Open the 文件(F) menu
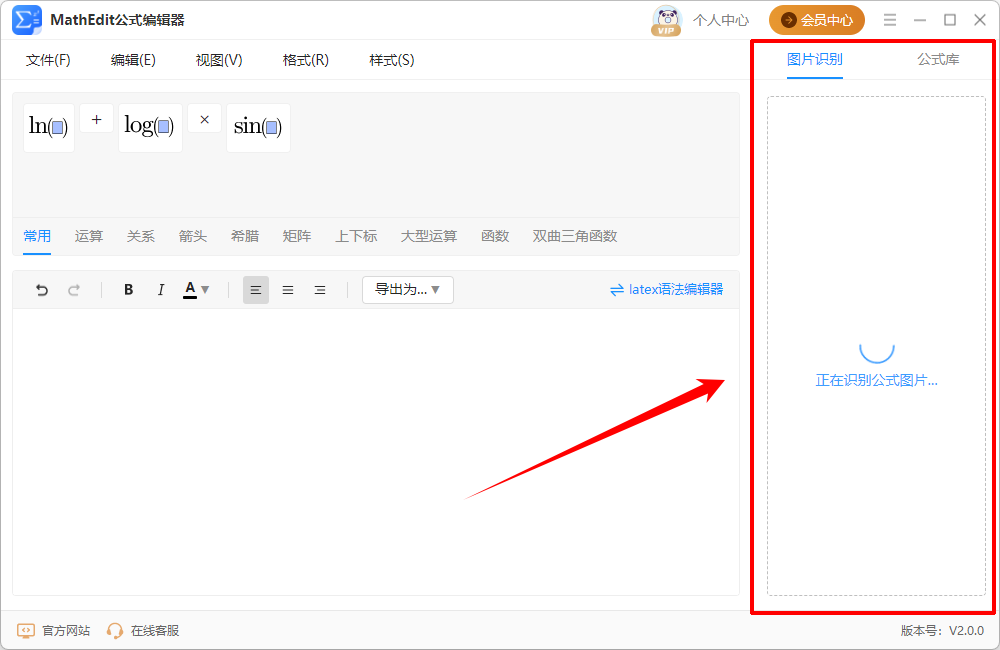Screen dimensions: 1000x650 (x=48, y=60)
